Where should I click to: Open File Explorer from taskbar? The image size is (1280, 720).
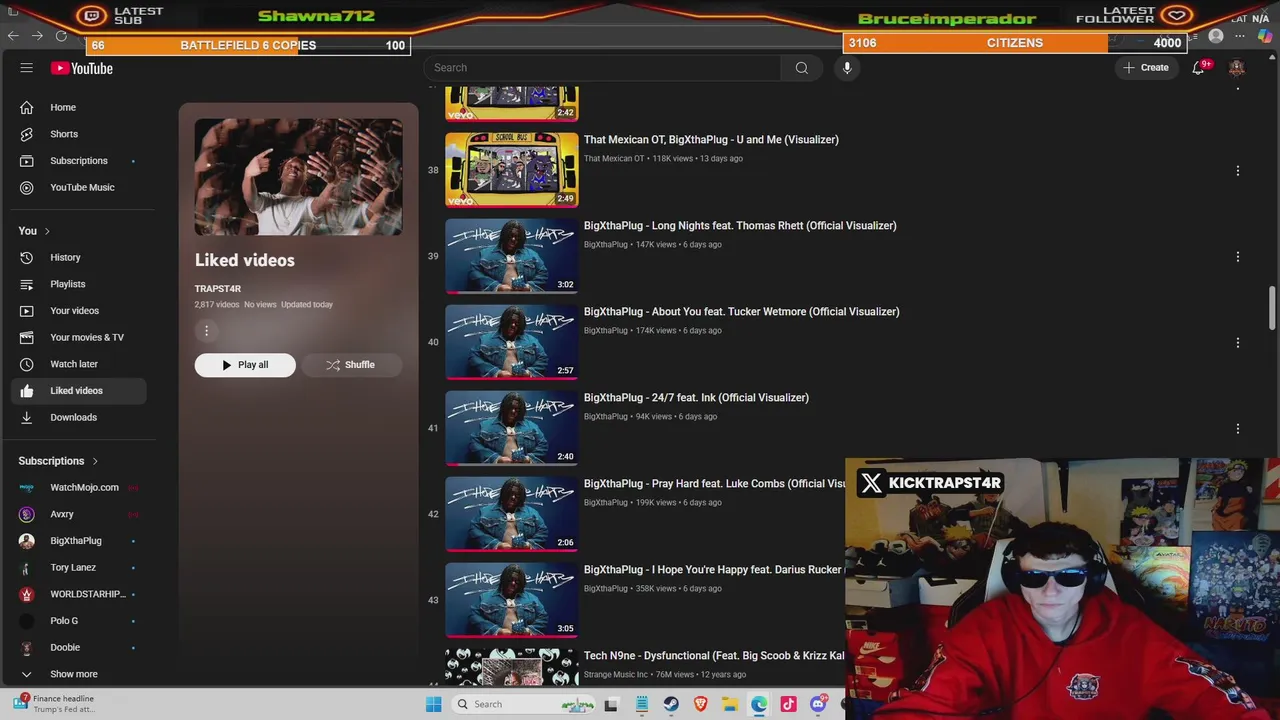pos(730,704)
